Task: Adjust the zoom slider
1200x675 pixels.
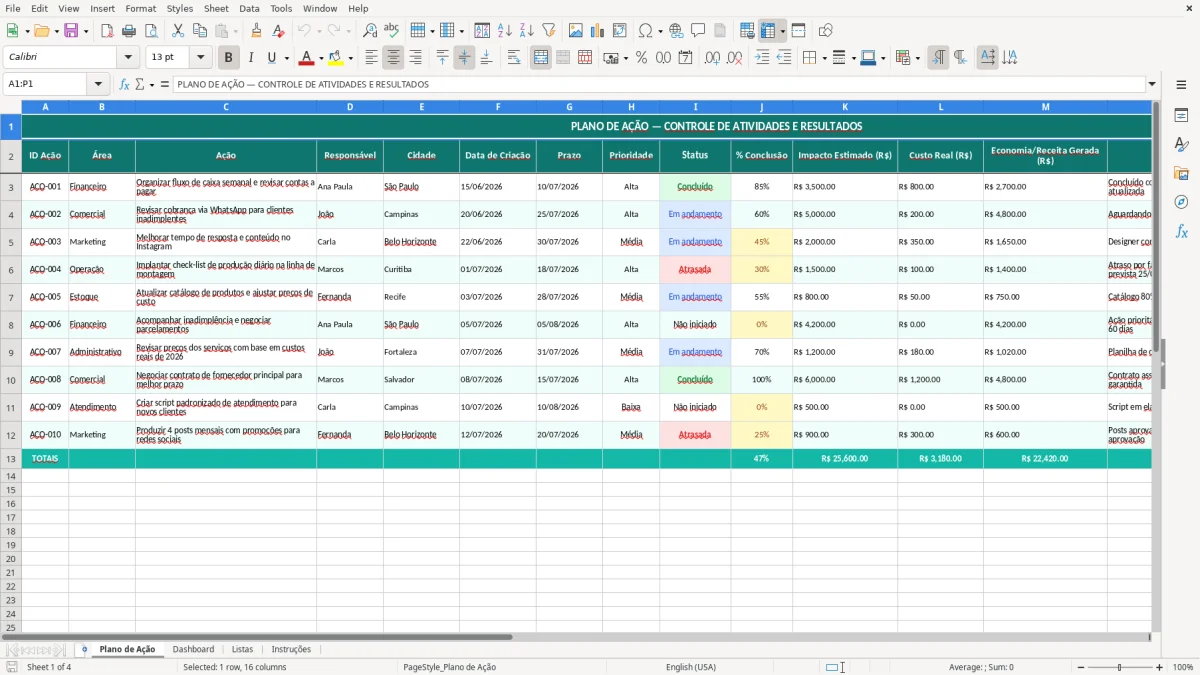Action: pos(1120,667)
